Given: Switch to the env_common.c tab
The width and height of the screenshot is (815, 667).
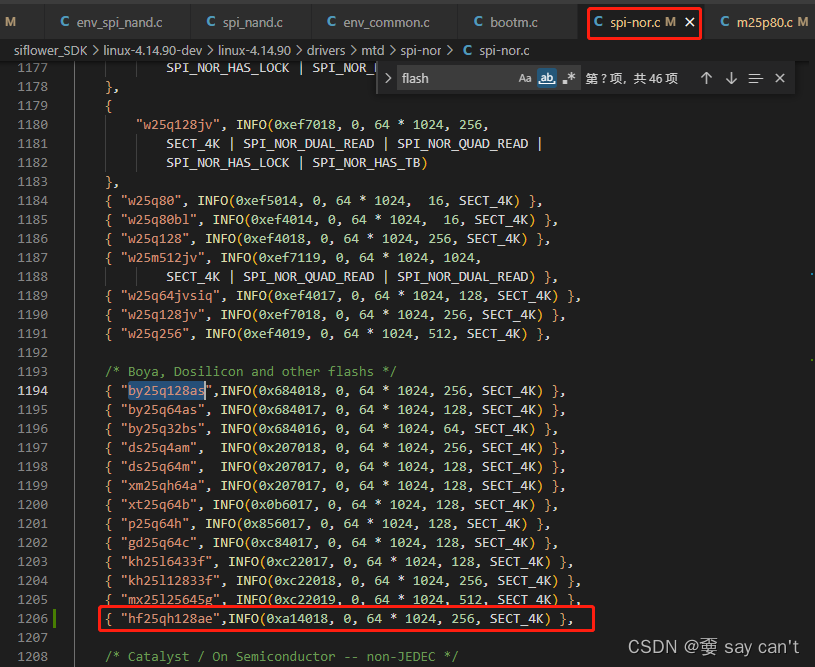Looking at the screenshot, I should [385, 22].
